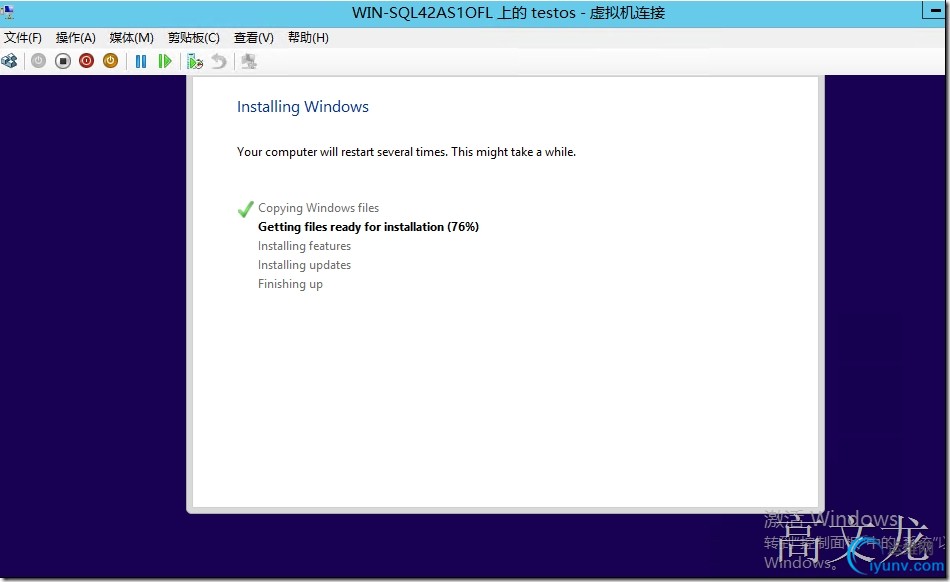Open the 帮助(H) menu
The height and width of the screenshot is (582, 950).
pyautogui.click(x=308, y=38)
